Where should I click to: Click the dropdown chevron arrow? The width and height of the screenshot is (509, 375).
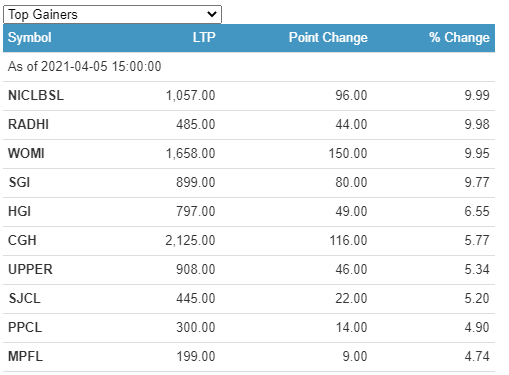click(x=212, y=14)
